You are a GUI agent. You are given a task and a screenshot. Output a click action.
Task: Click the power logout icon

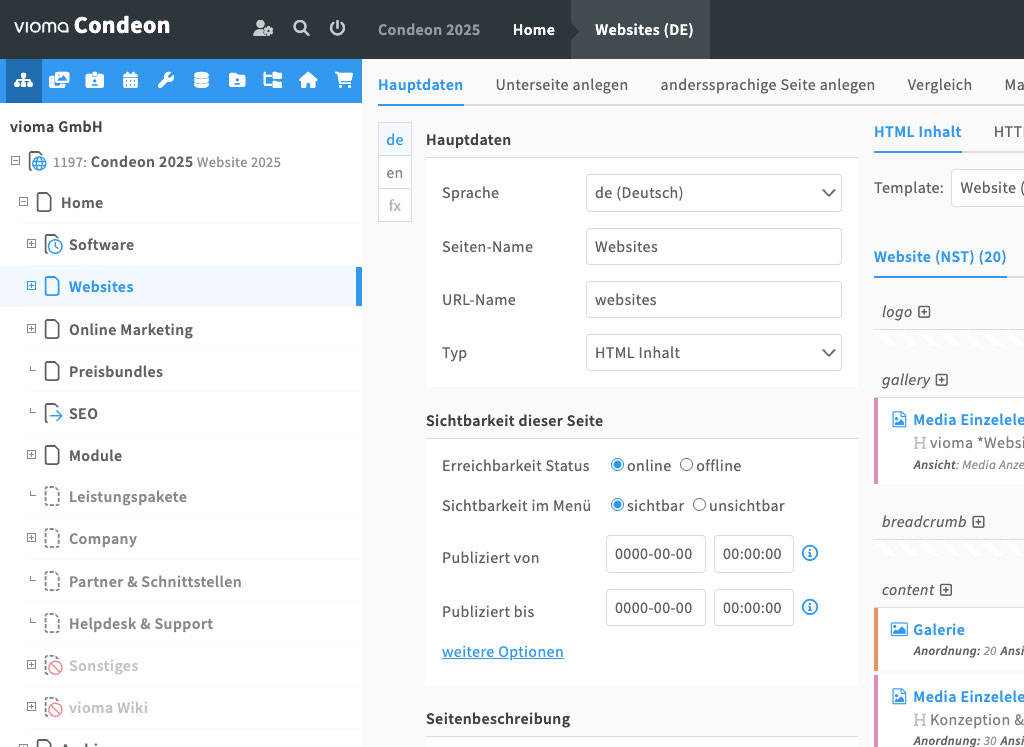337,29
